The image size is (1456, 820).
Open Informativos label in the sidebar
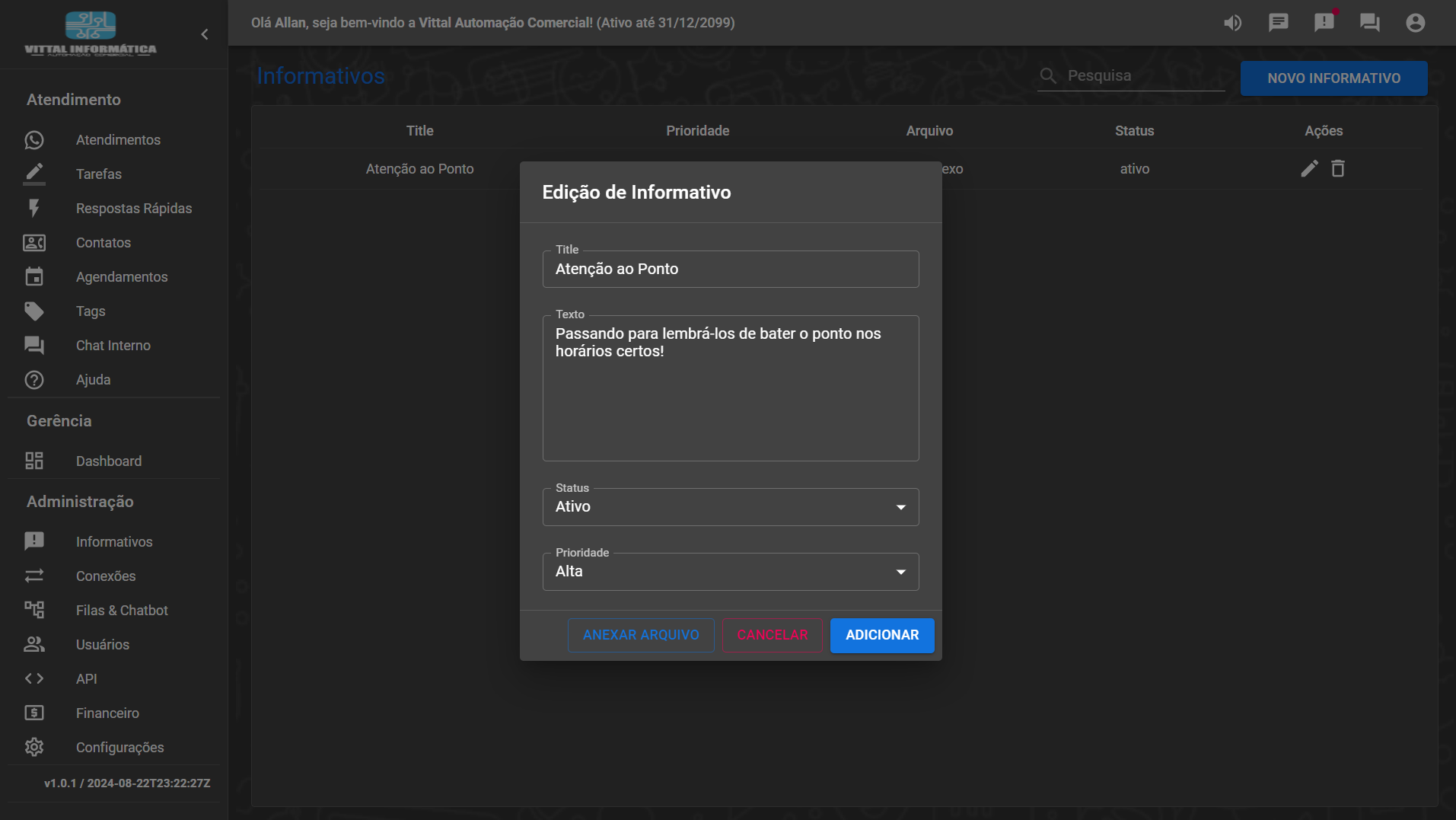coord(114,542)
